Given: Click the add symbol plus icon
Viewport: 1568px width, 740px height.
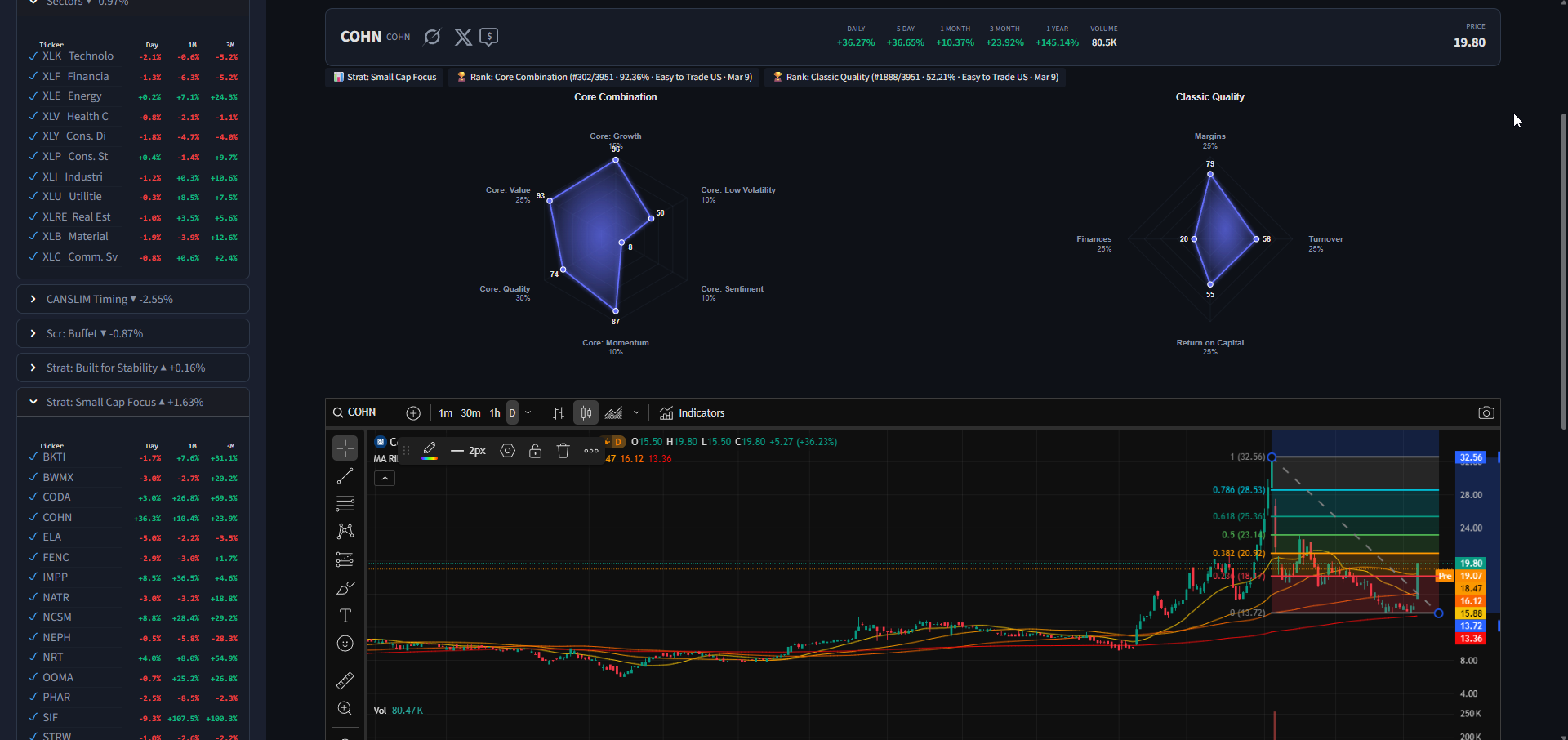Looking at the screenshot, I should click(x=413, y=413).
